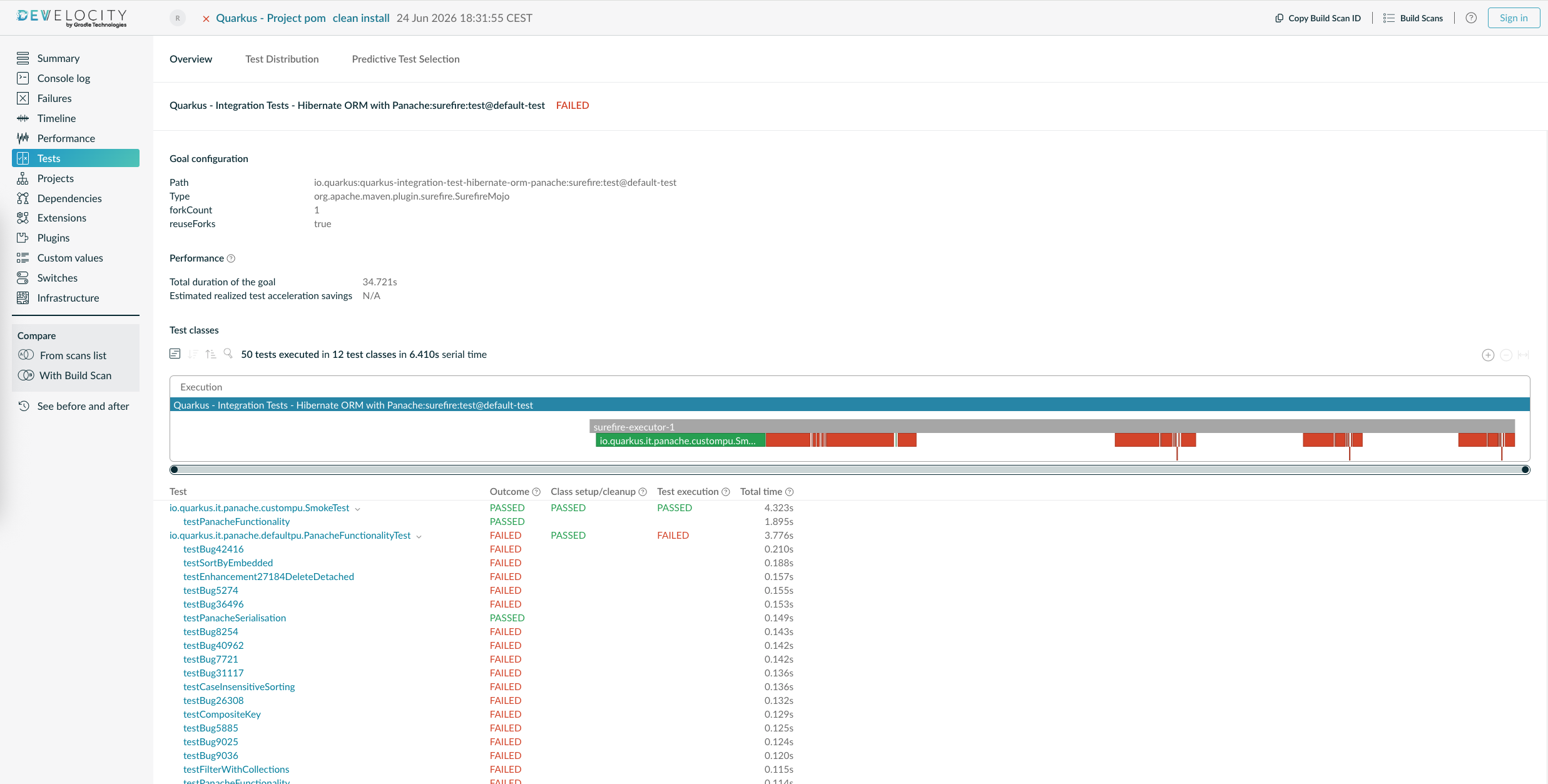
Task: Open the Projects hierarchy icon
Action: (x=23, y=178)
